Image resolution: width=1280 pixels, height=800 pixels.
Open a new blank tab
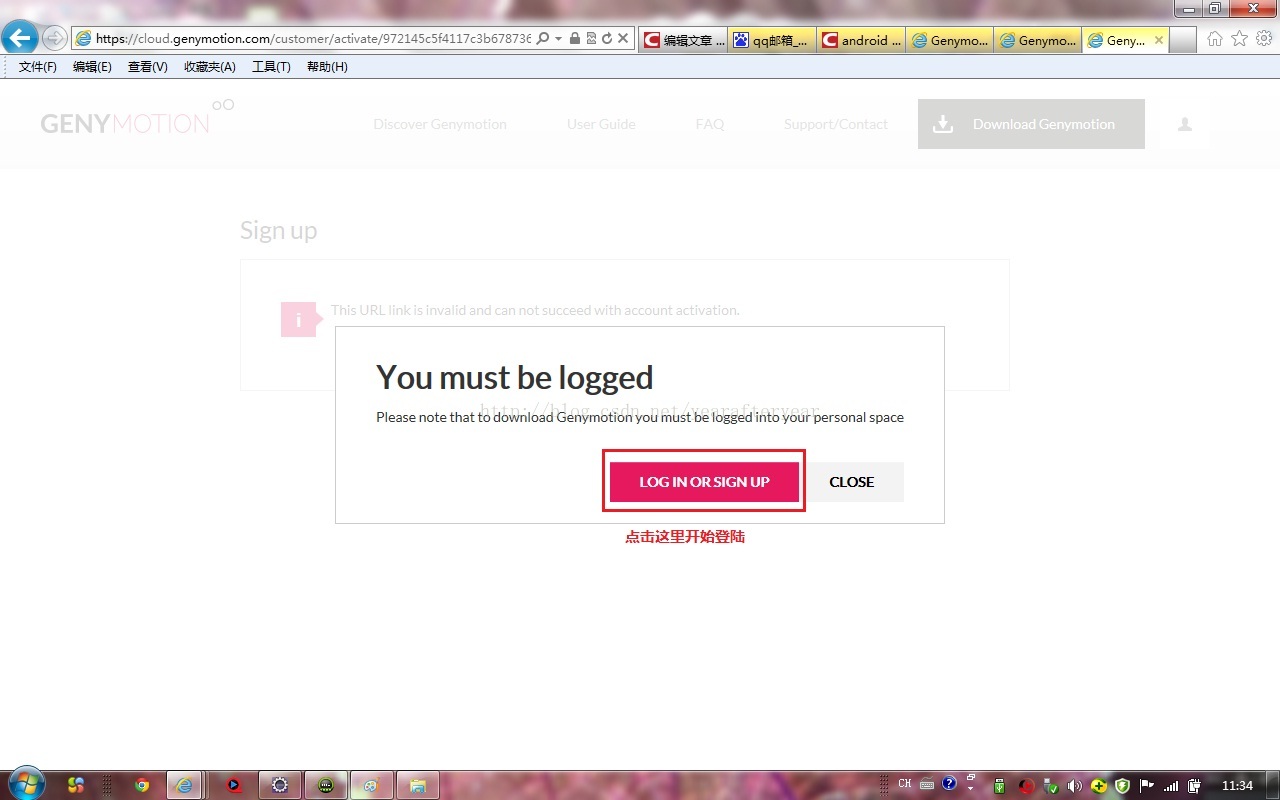pyautogui.click(x=1183, y=40)
